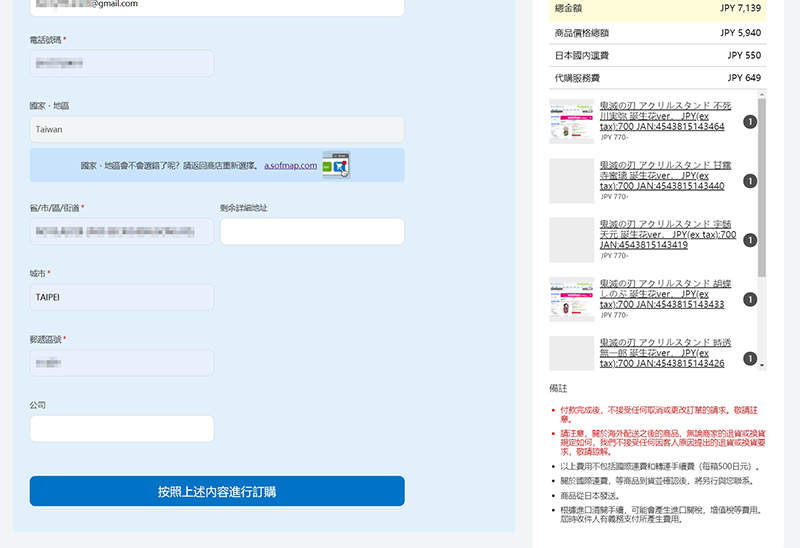
Task: Click the province/city/street address field
Action: pos(121,231)
